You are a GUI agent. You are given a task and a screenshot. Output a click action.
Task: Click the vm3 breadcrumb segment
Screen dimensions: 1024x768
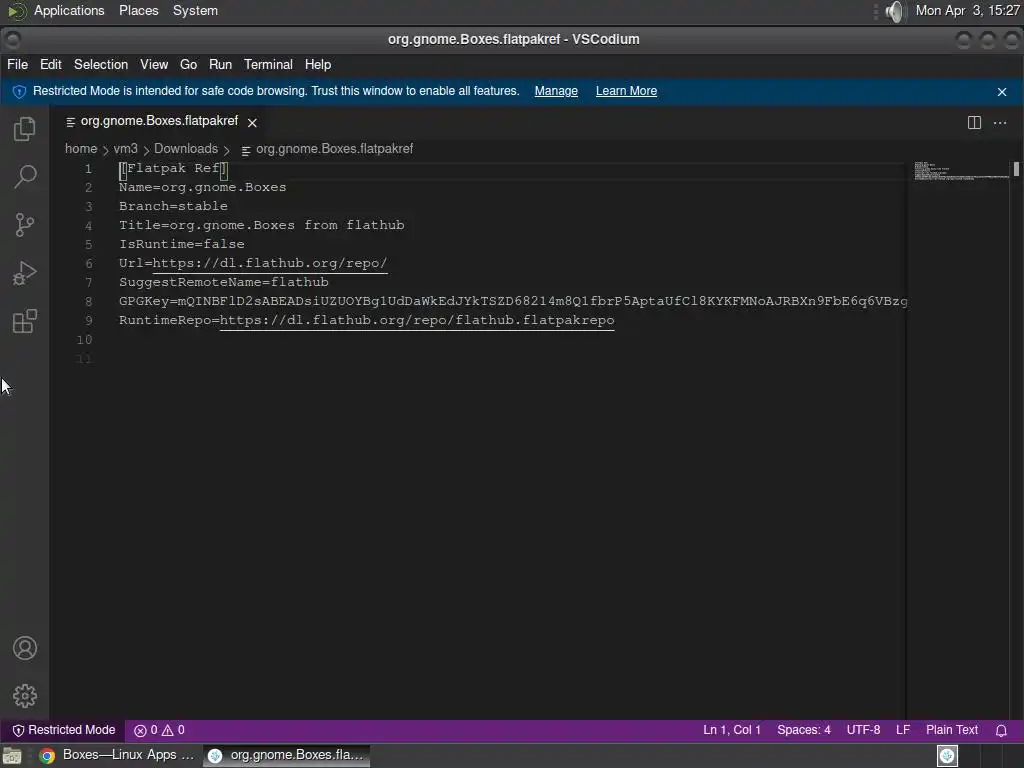[125, 149]
